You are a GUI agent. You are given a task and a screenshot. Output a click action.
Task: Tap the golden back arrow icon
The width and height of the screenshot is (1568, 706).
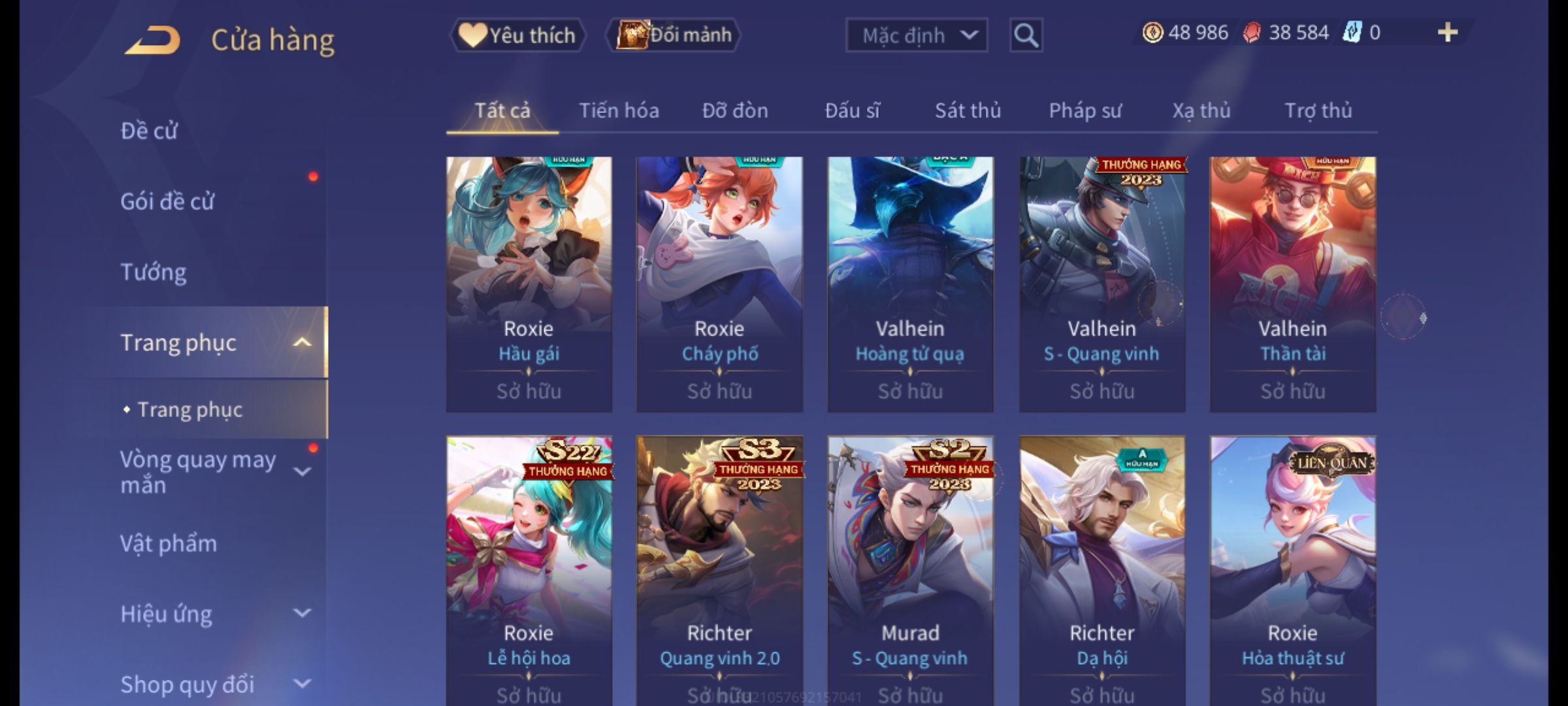pyautogui.click(x=153, y=40)
